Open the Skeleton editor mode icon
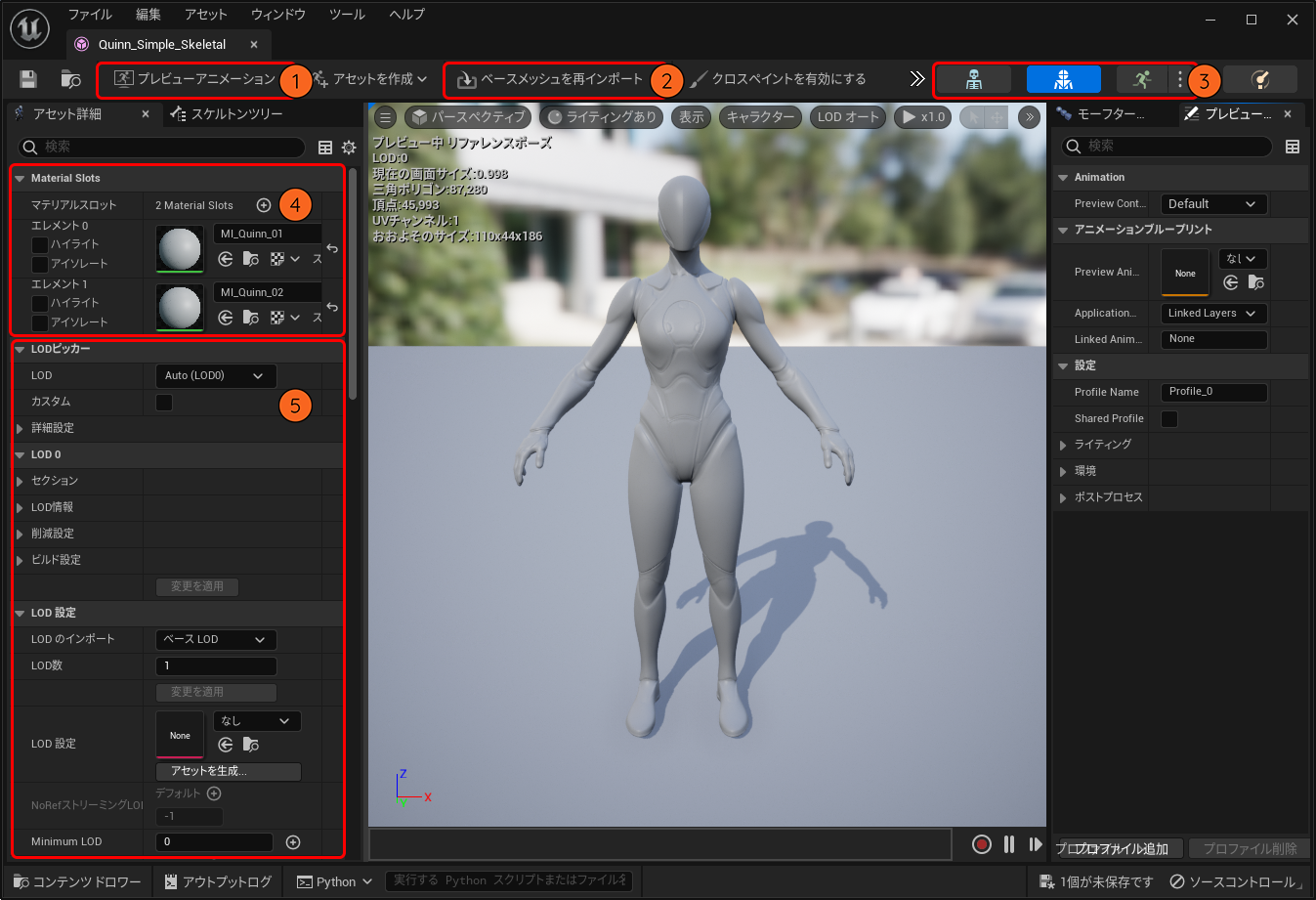The width and height of the screenshot is (1316, 900). pos(973,79)
